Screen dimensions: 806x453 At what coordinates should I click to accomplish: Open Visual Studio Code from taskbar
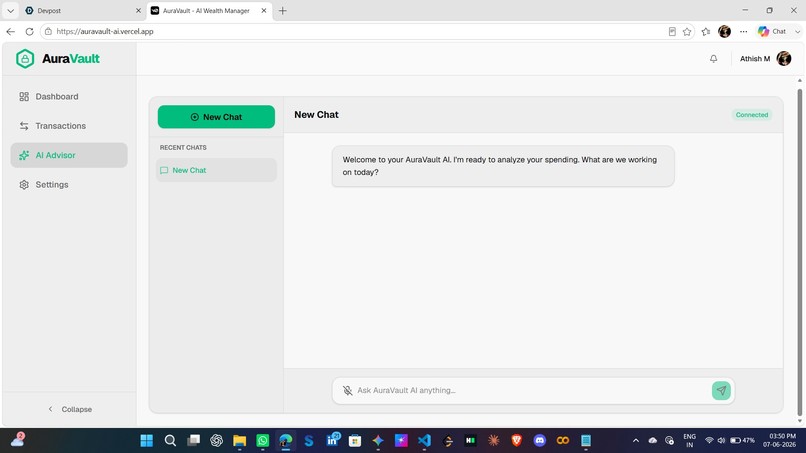pyautogui.click(x=424, y=441)
